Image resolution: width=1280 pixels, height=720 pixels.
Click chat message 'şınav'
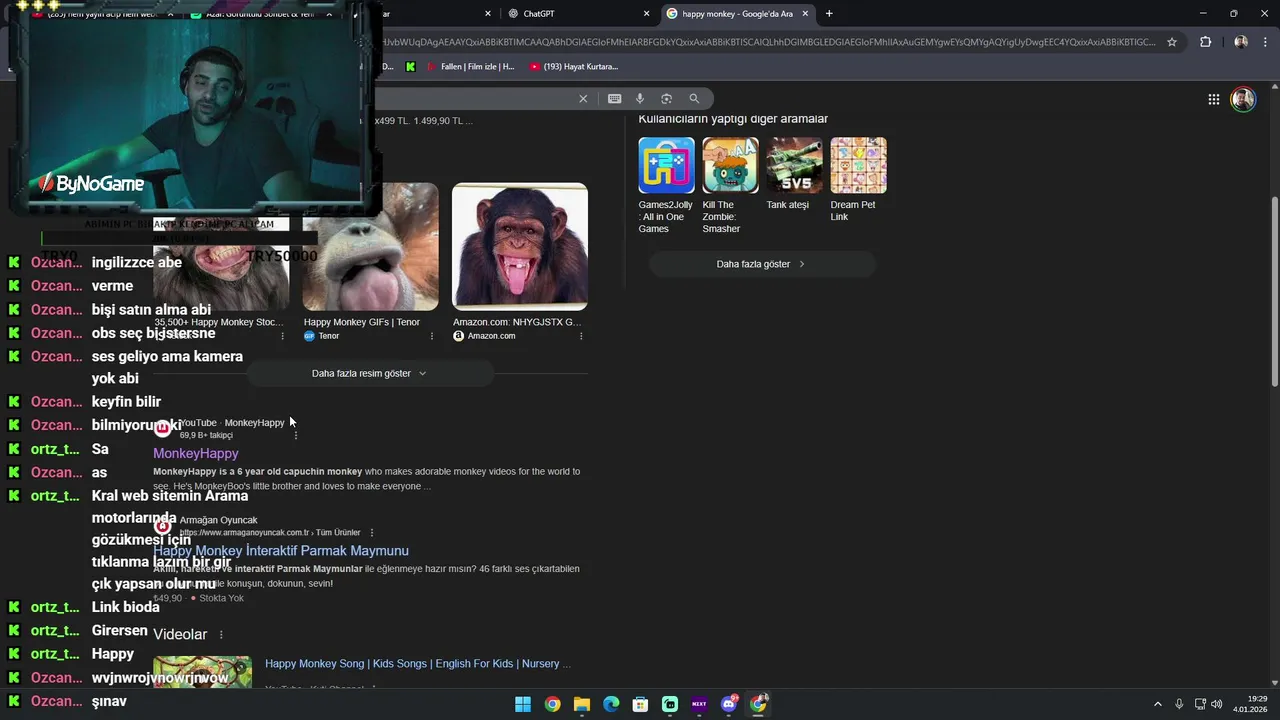point(109,701)
